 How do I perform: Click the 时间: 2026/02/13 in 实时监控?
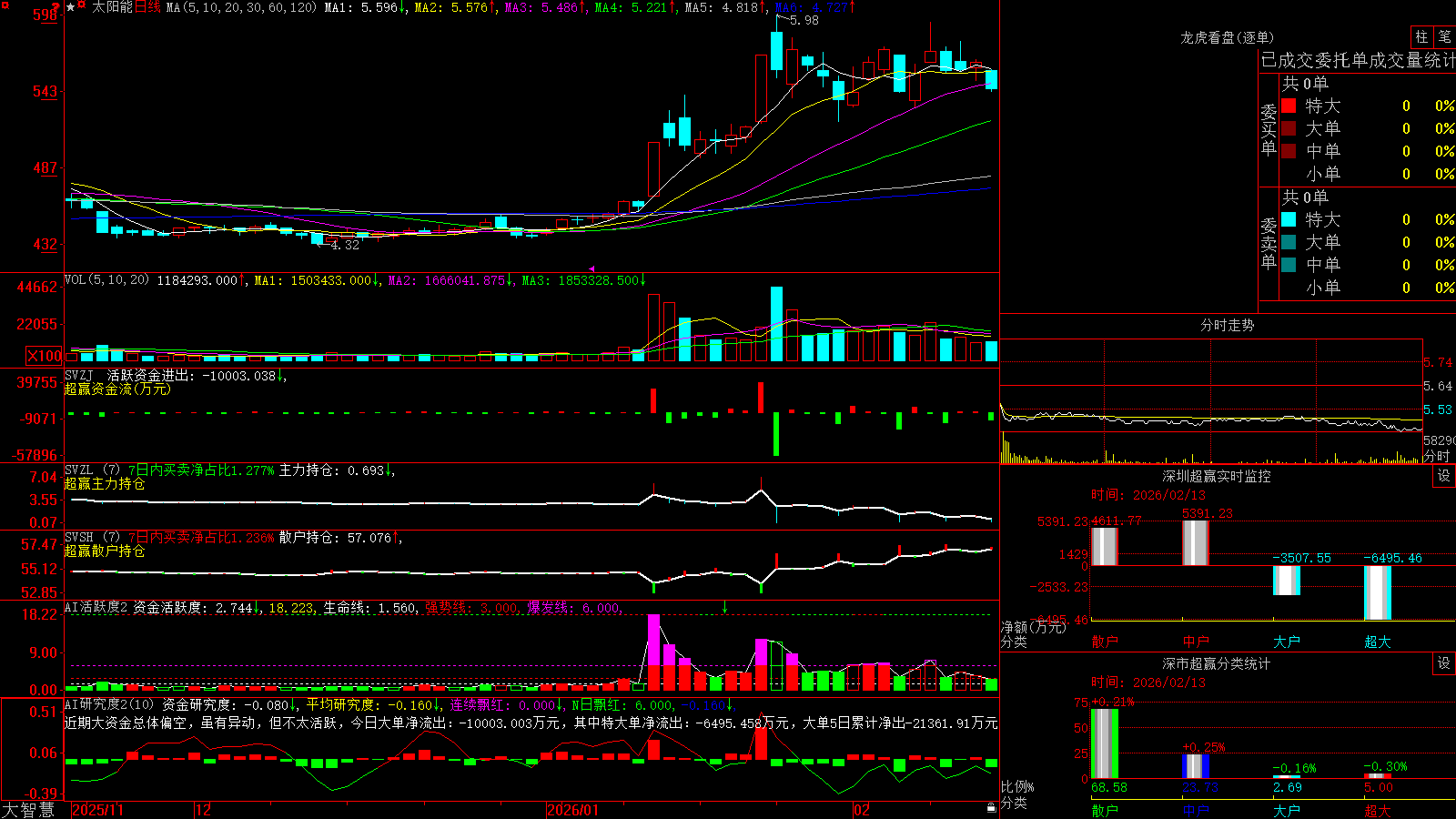tap(1148, 495)
